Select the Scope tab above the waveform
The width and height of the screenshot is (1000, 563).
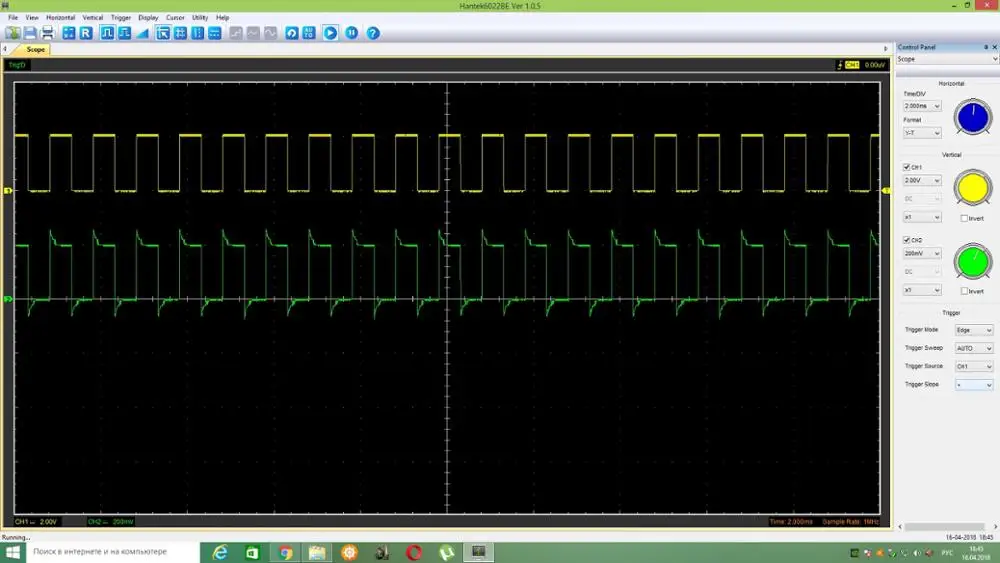pos(35,48)
